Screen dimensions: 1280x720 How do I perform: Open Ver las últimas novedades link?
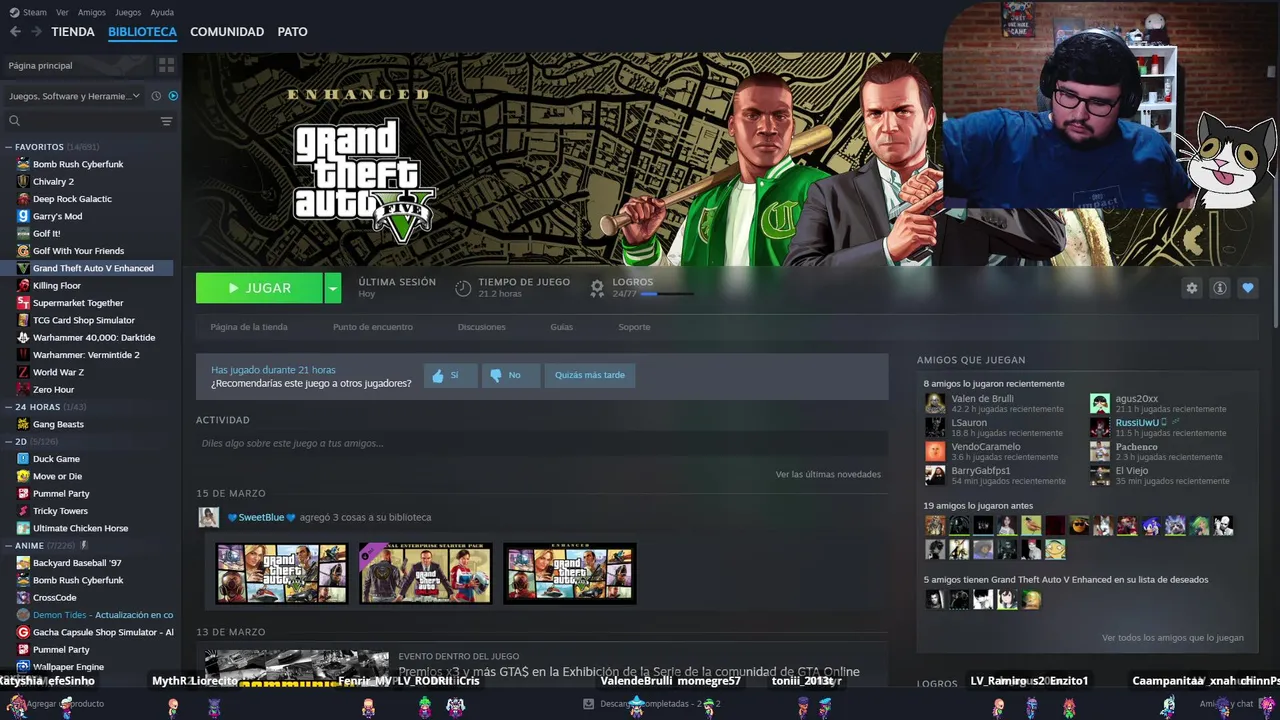tap(828, 474)
